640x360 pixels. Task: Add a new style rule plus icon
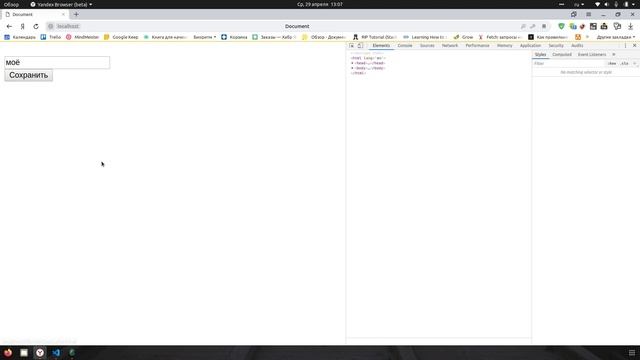pos(635,64)
